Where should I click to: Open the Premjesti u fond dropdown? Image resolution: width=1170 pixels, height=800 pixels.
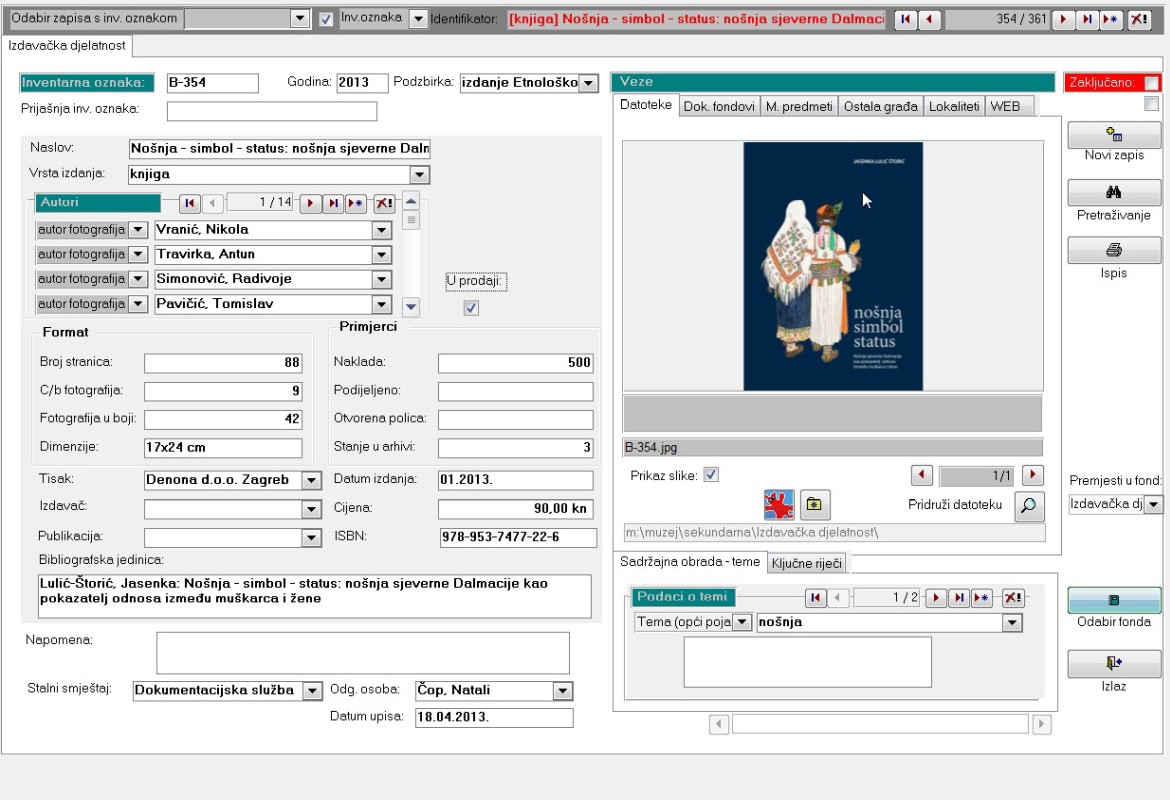click(1154, 504)
